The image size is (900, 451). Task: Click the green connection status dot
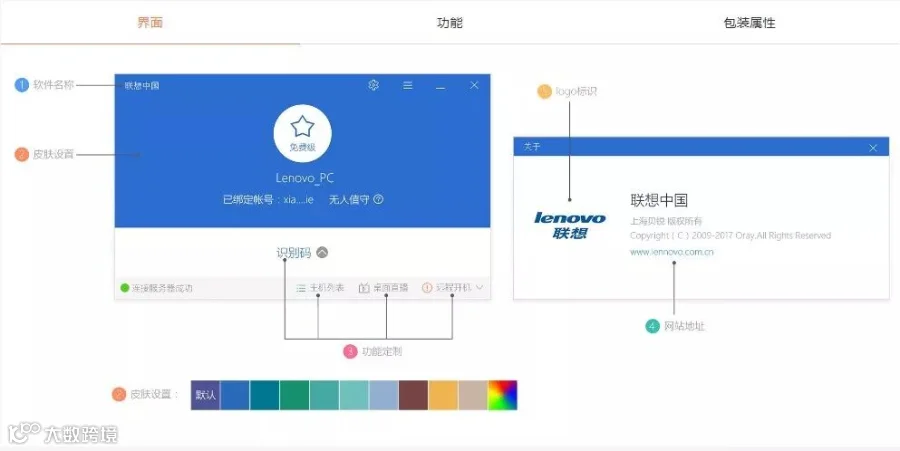point(125,287)
